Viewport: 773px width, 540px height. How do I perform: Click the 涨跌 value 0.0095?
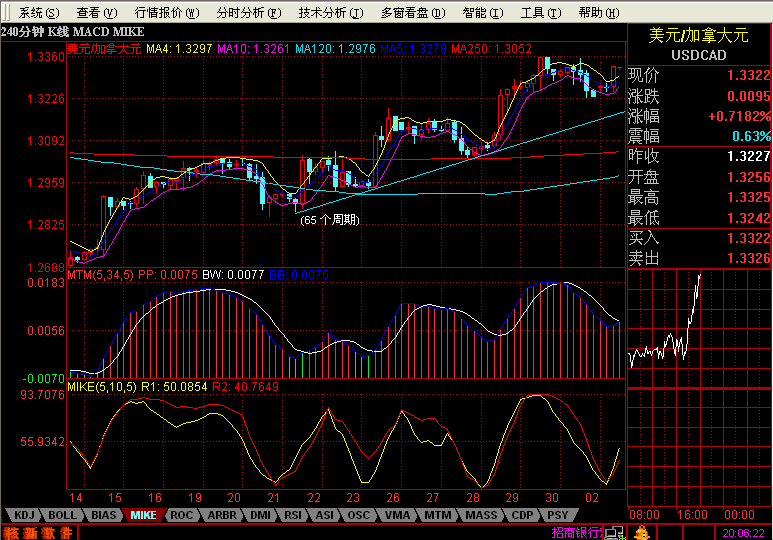748,96
